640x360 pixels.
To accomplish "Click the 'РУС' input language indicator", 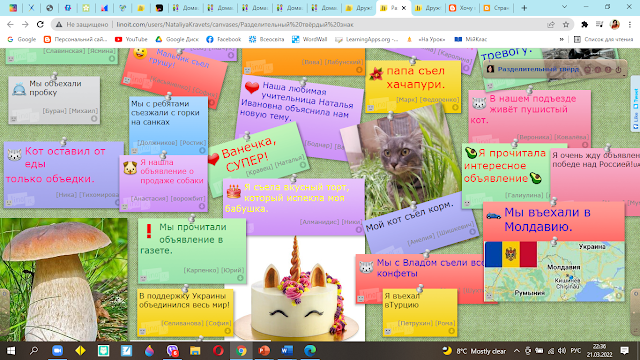I will pyautogui.click(x=576, y=351).
